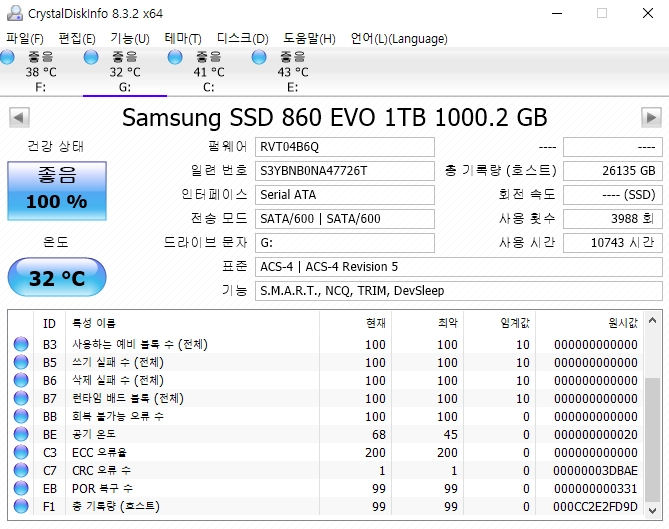Click the CrystalDiskInfo app icon in title bar
The height and width of the screenshot is (529, 669).
click(15, 13)
